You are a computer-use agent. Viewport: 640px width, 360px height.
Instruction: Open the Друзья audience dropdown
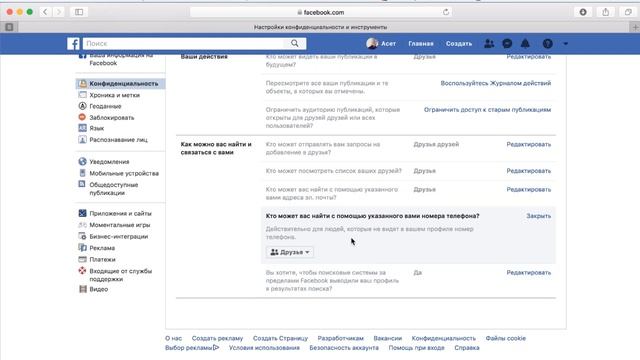tap(290, 252)
